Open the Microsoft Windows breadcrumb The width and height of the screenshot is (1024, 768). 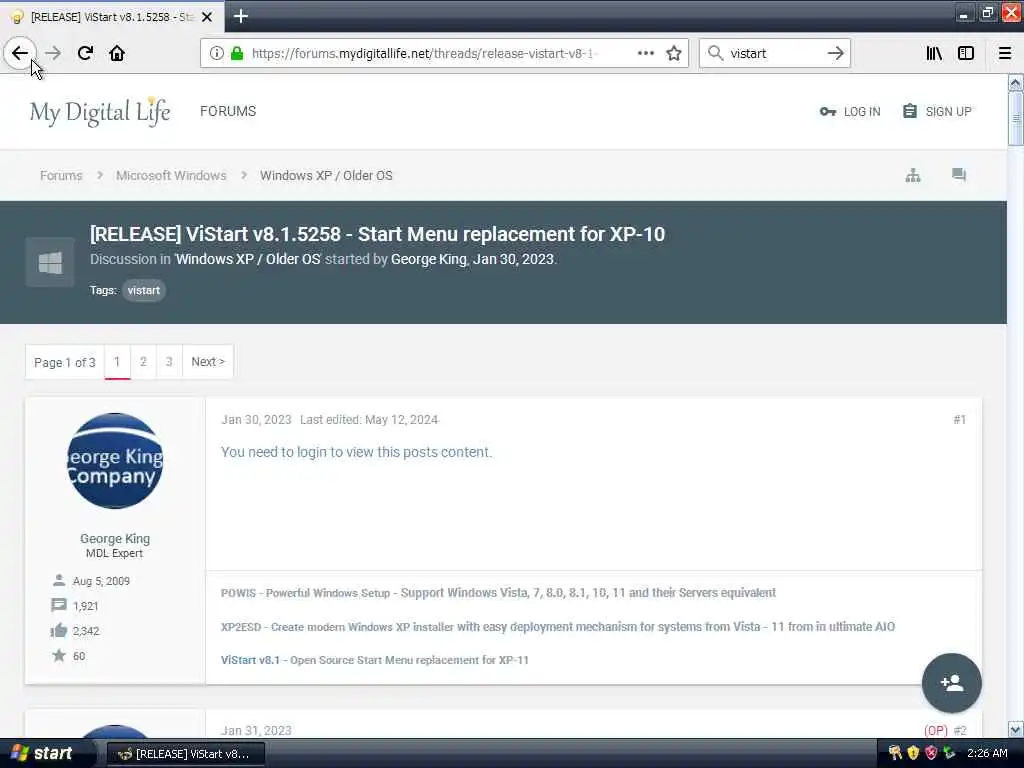tap(171, 176)
